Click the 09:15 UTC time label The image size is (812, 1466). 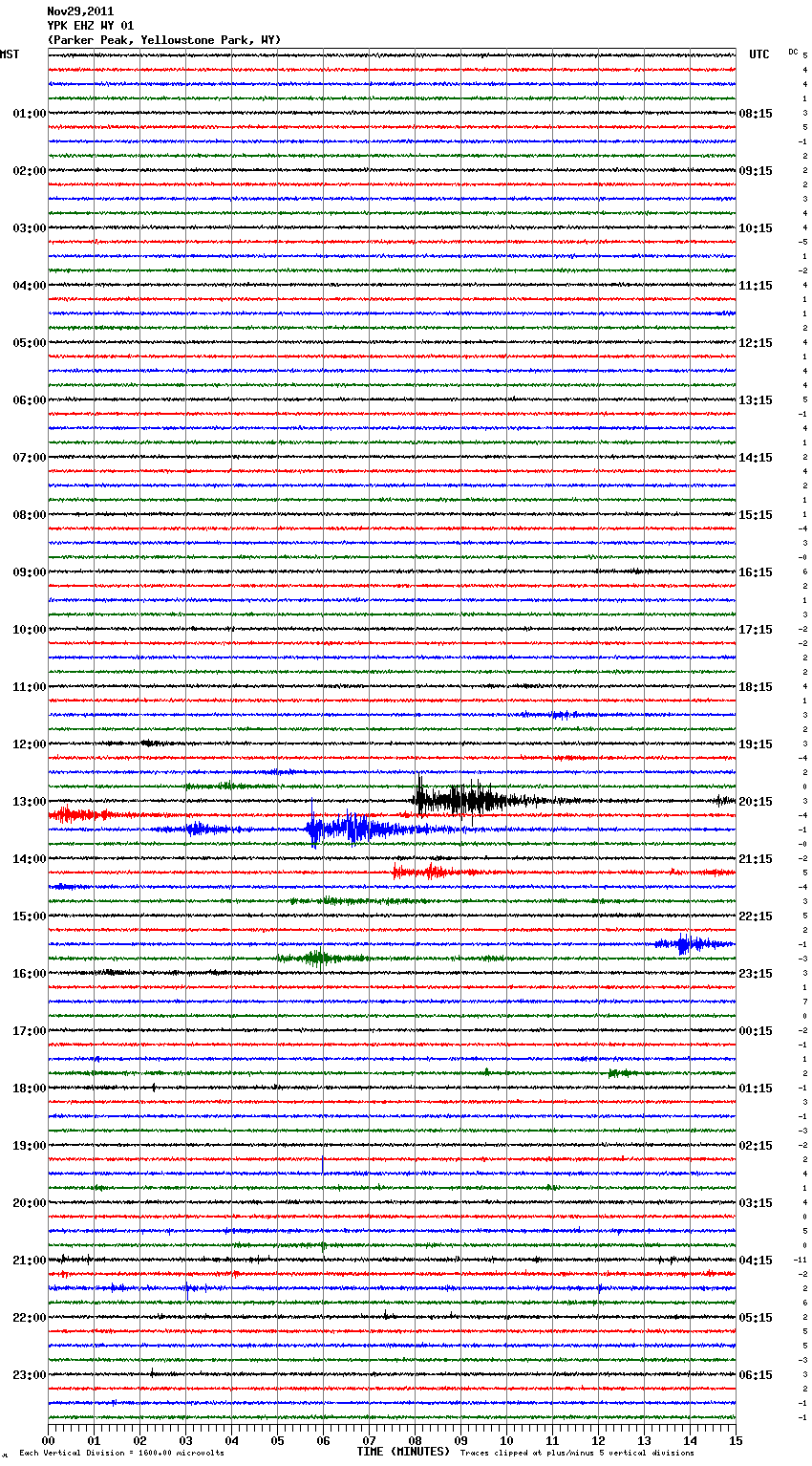click(756, 171)
